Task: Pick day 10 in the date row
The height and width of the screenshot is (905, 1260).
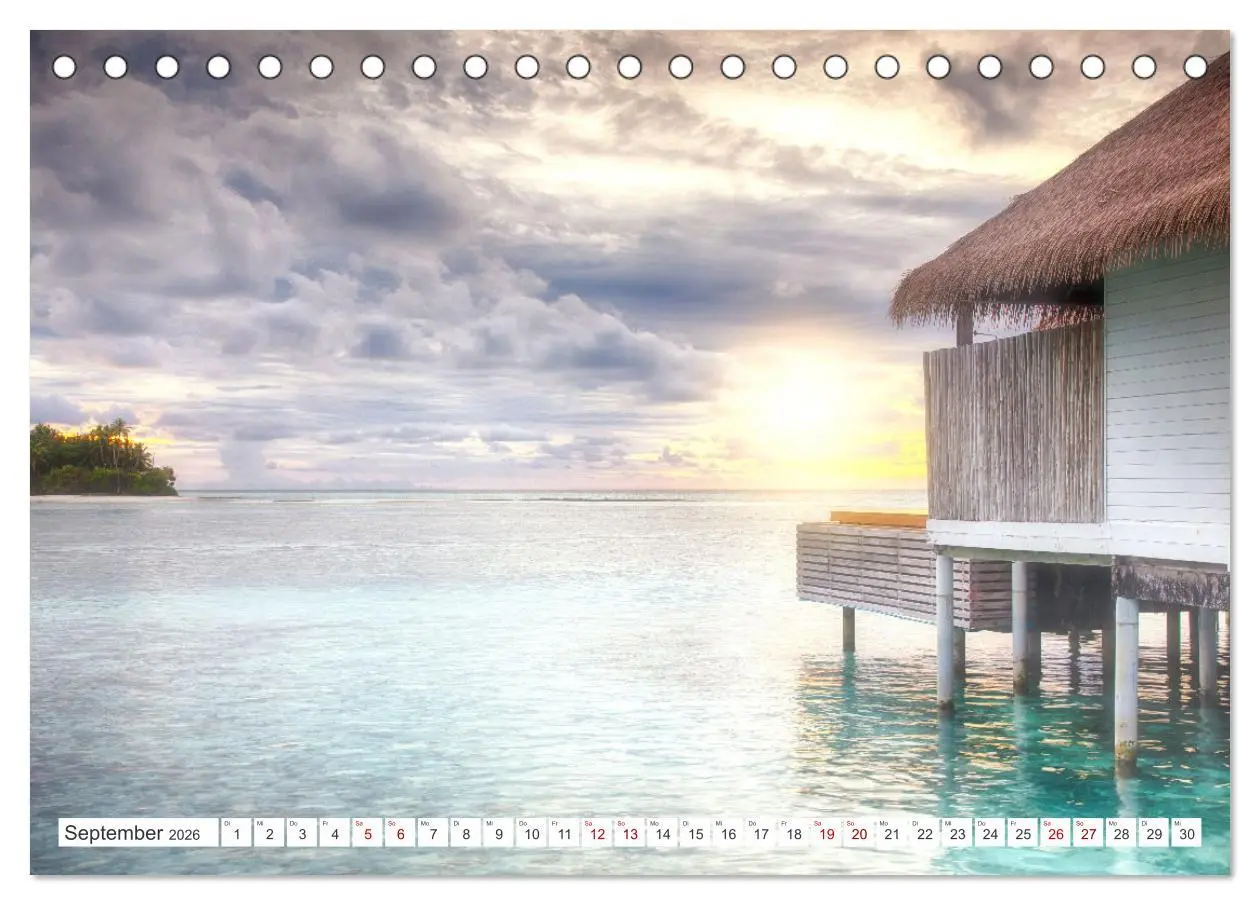Action: [531, 832]
